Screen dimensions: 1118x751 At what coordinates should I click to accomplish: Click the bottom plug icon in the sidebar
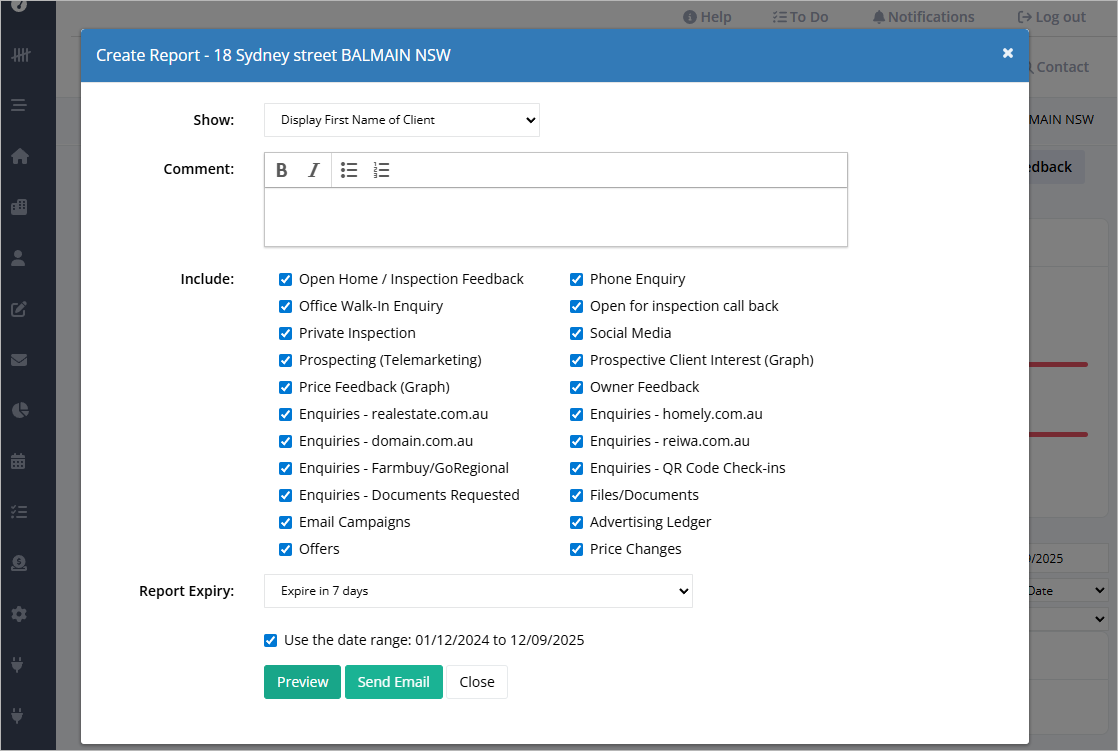(18, 715)
